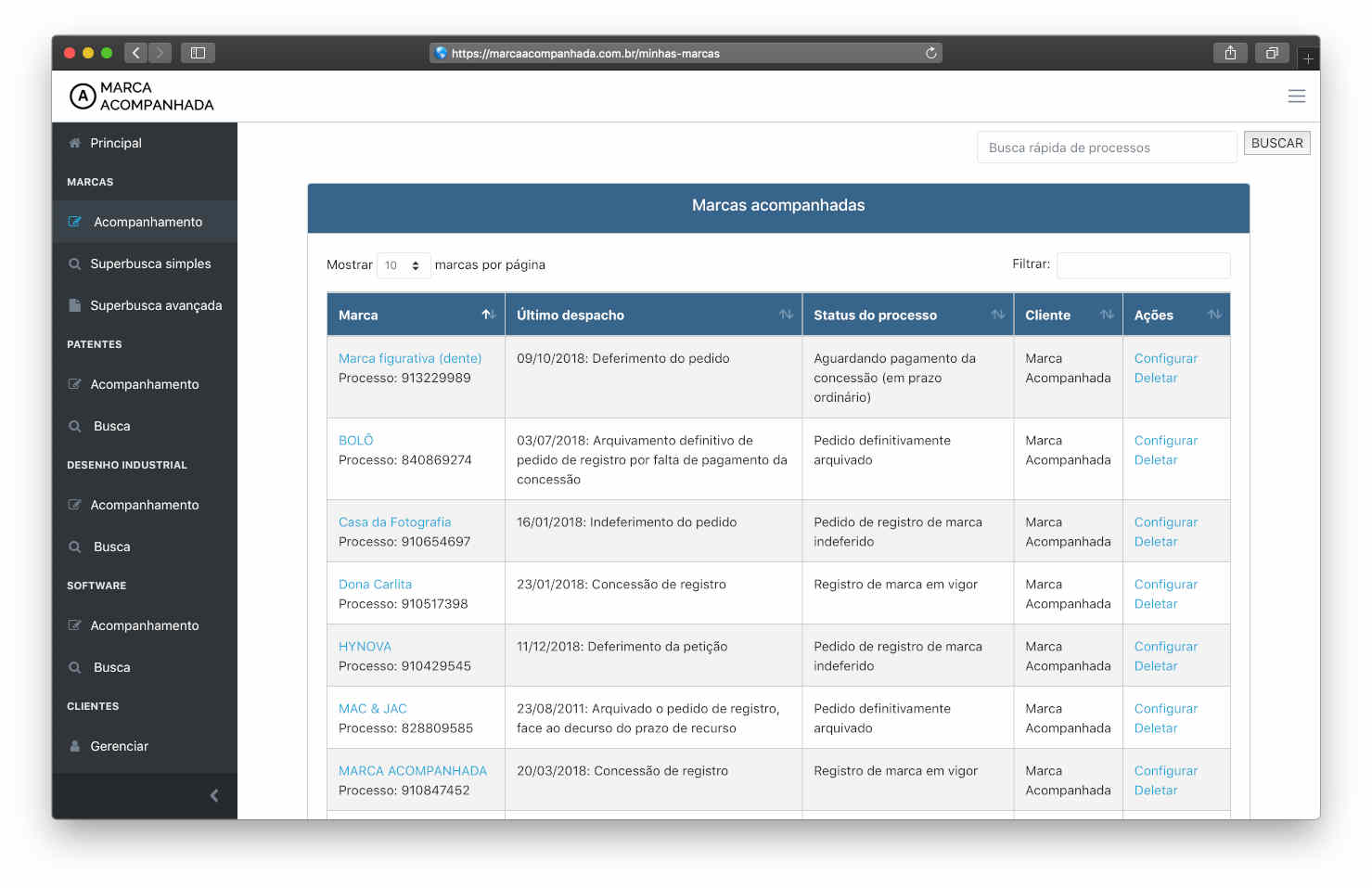Sort the table by the Marca column
Viewport: 1372px width, 888px height.
pyautogui.click(x=416, y=315)
